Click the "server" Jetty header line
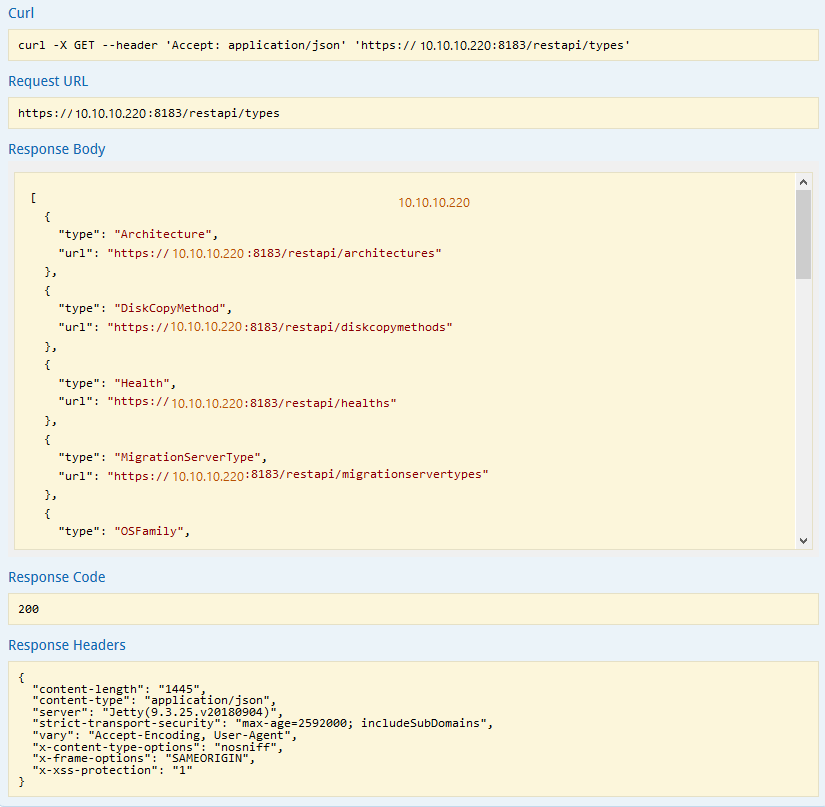The width and height of the screenshot is (825, 807). pos(157,712)
